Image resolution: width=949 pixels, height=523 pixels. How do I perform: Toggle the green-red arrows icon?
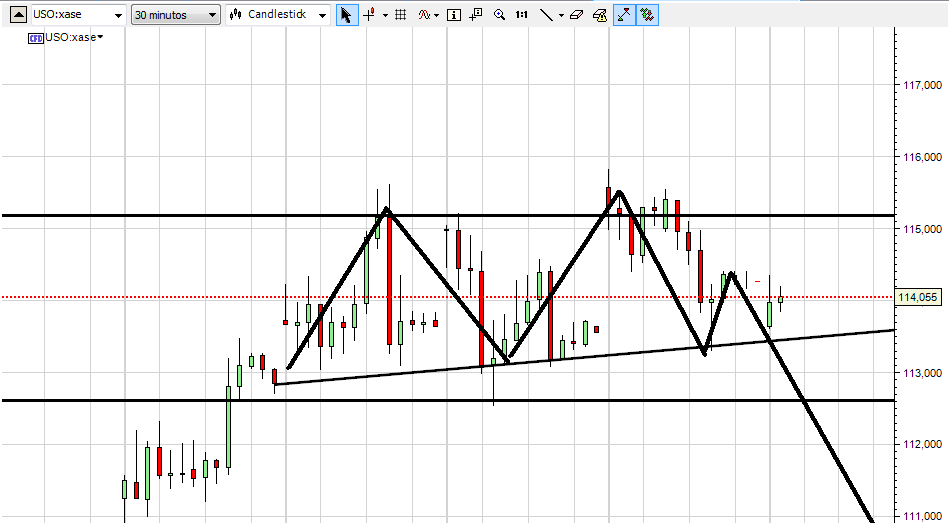tap(647, 15)
